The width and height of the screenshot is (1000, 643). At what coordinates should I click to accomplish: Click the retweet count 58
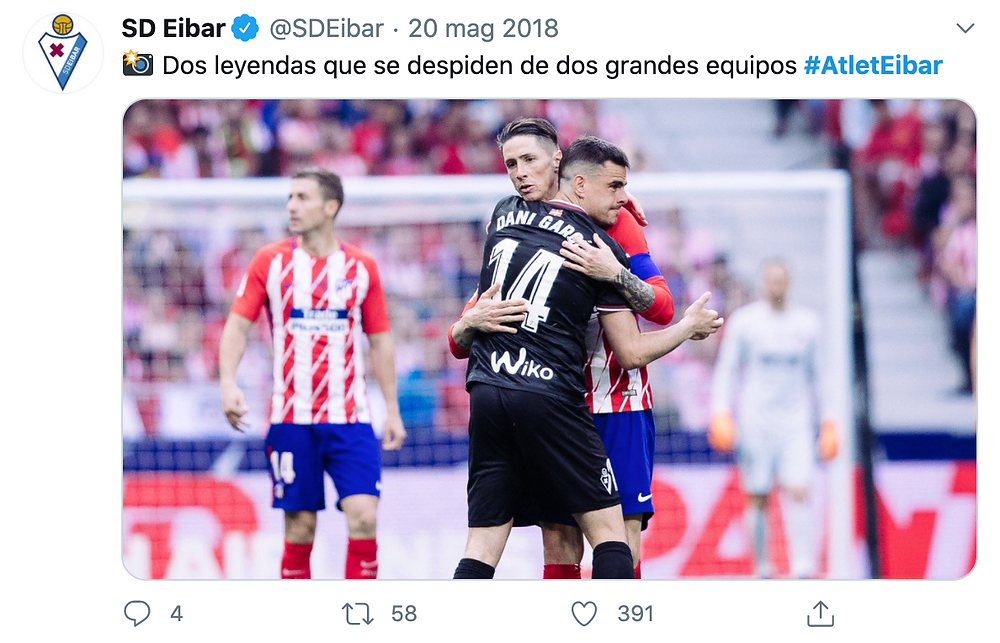(x=404, y=614)
